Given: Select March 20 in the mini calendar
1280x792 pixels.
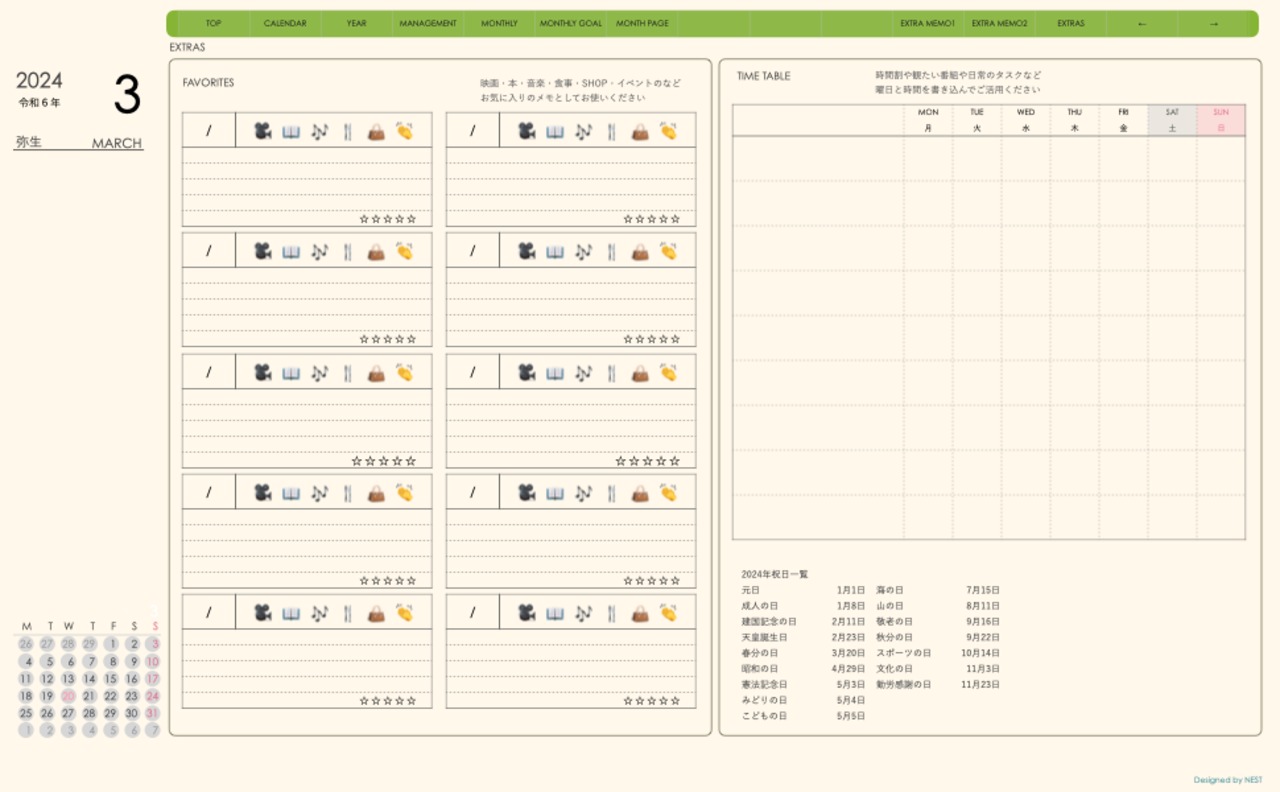Looking at the screenshot, I should pos(68,696).
